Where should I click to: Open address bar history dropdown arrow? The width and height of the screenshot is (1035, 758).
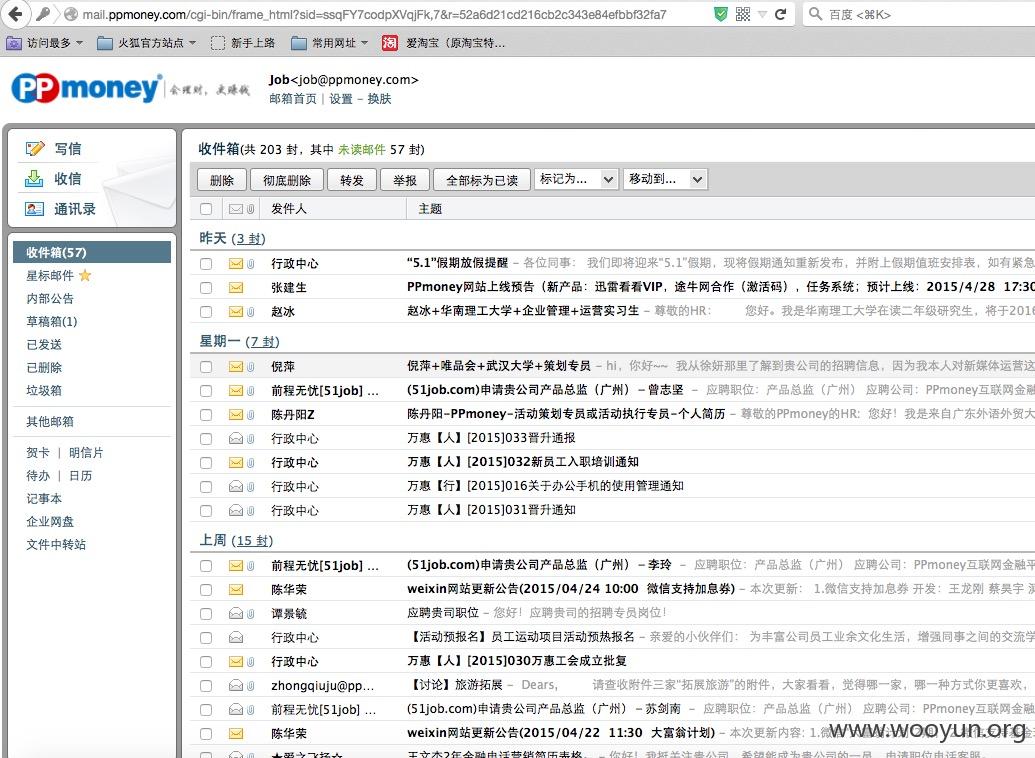pyautogui.click(x=762, y=14)
